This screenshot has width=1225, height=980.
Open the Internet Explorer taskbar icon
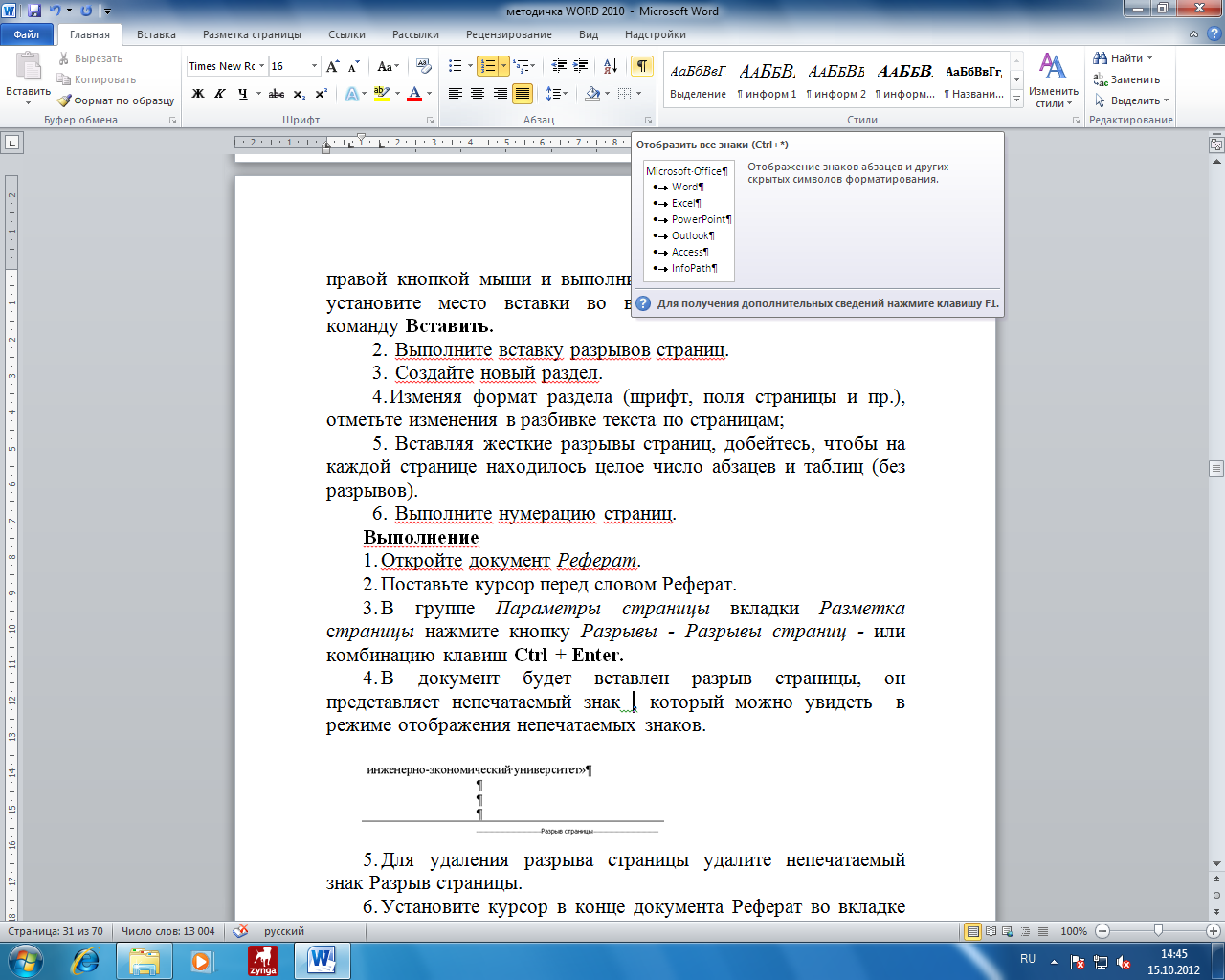86,960
